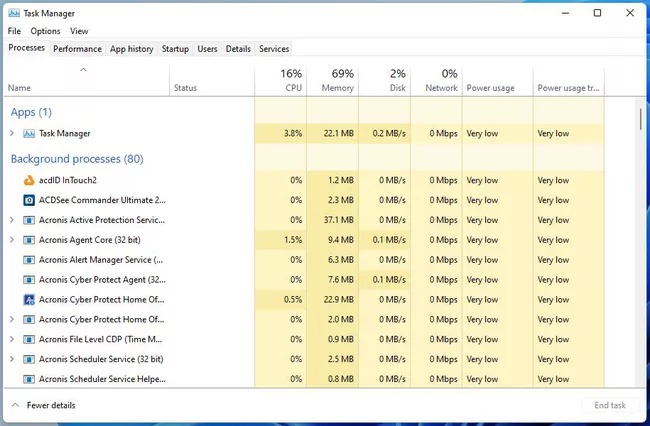Sort by the Power usage column header
The width and height of the screenshot is (650, 426).
pos(498,82)
